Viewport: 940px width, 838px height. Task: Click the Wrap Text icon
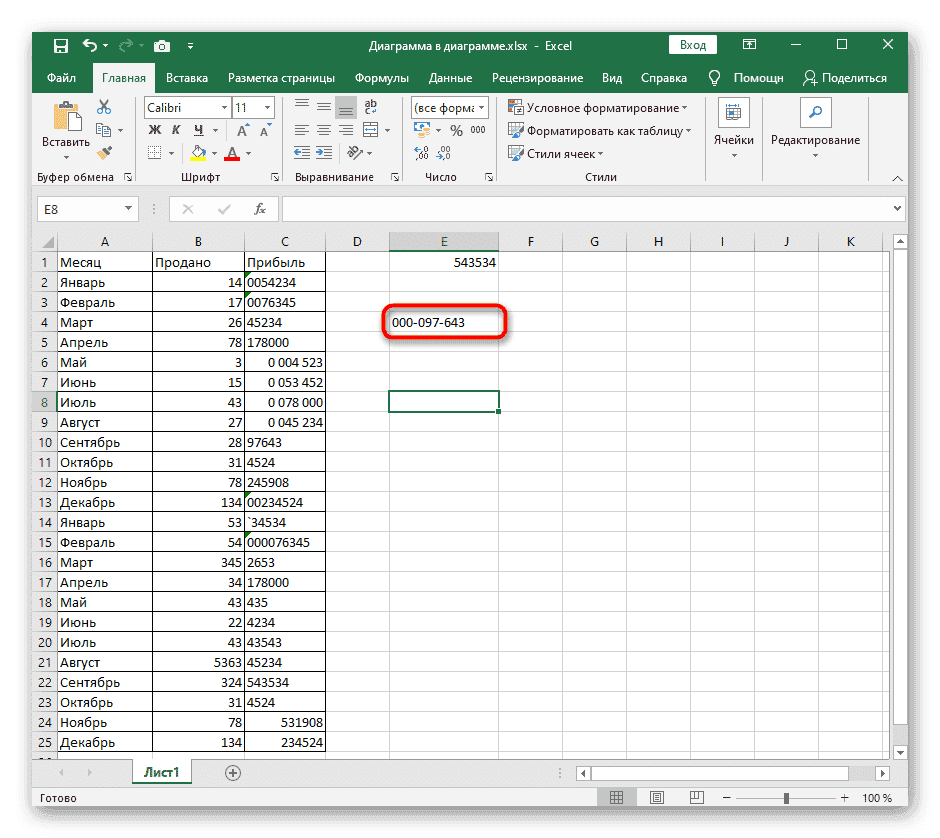370,107
